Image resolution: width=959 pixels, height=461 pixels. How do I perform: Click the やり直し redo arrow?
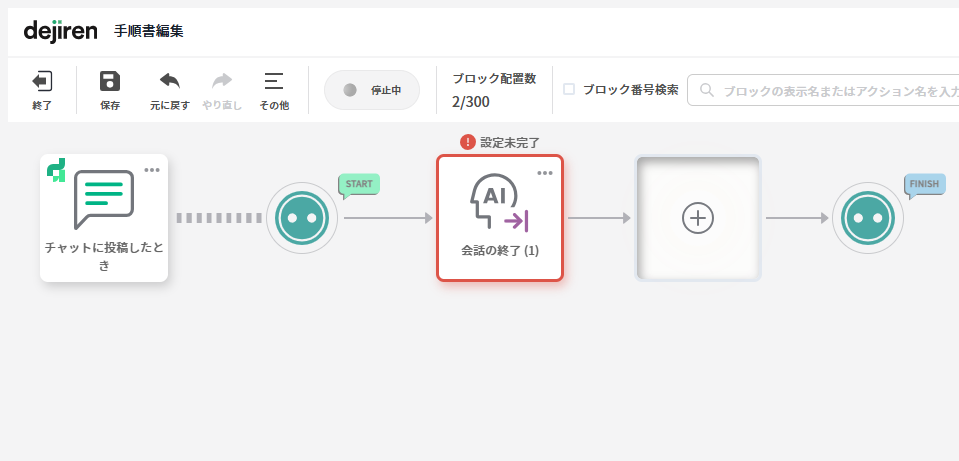coord(222,82)
